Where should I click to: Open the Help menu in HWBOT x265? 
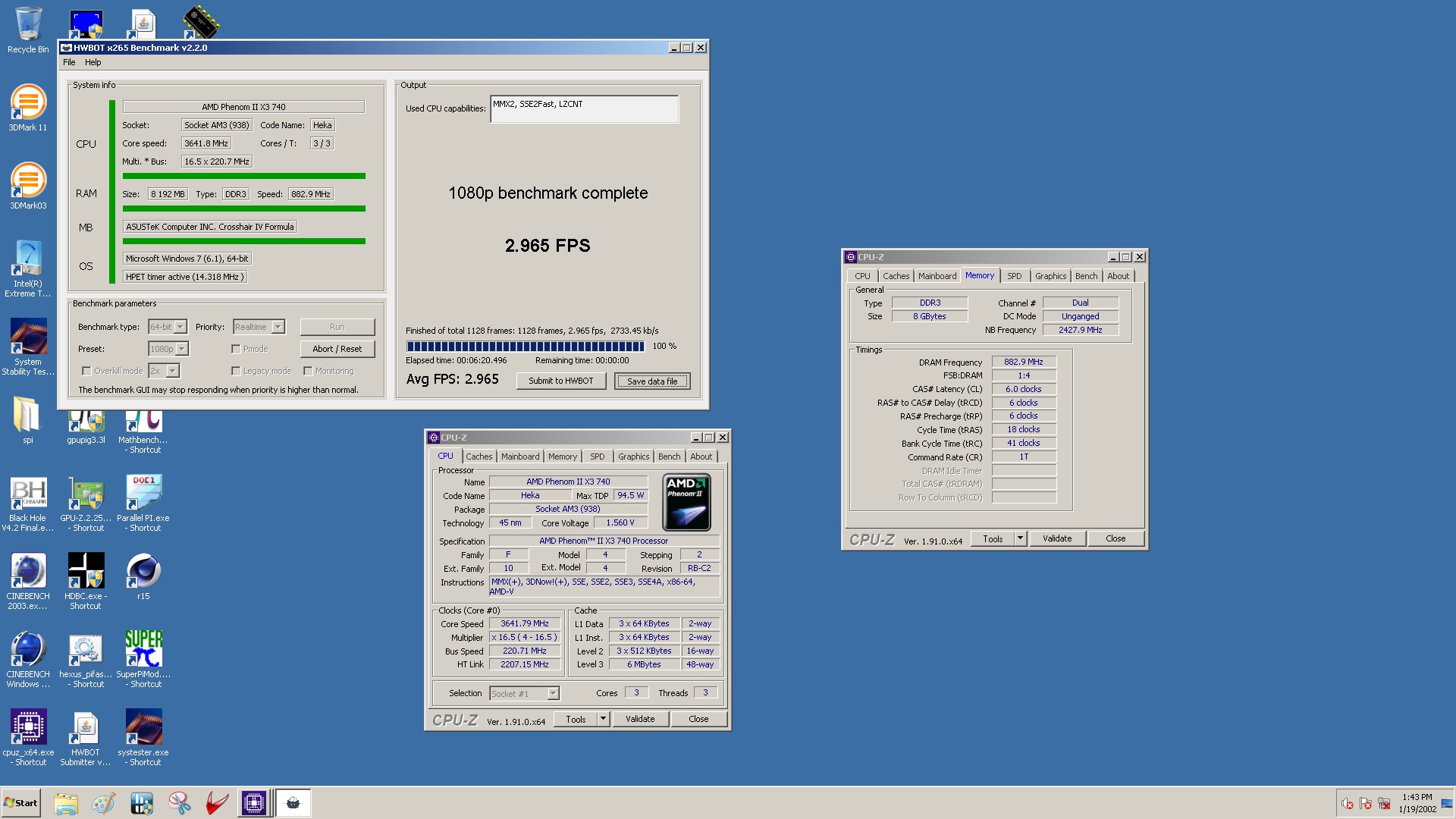coord(93,62)
